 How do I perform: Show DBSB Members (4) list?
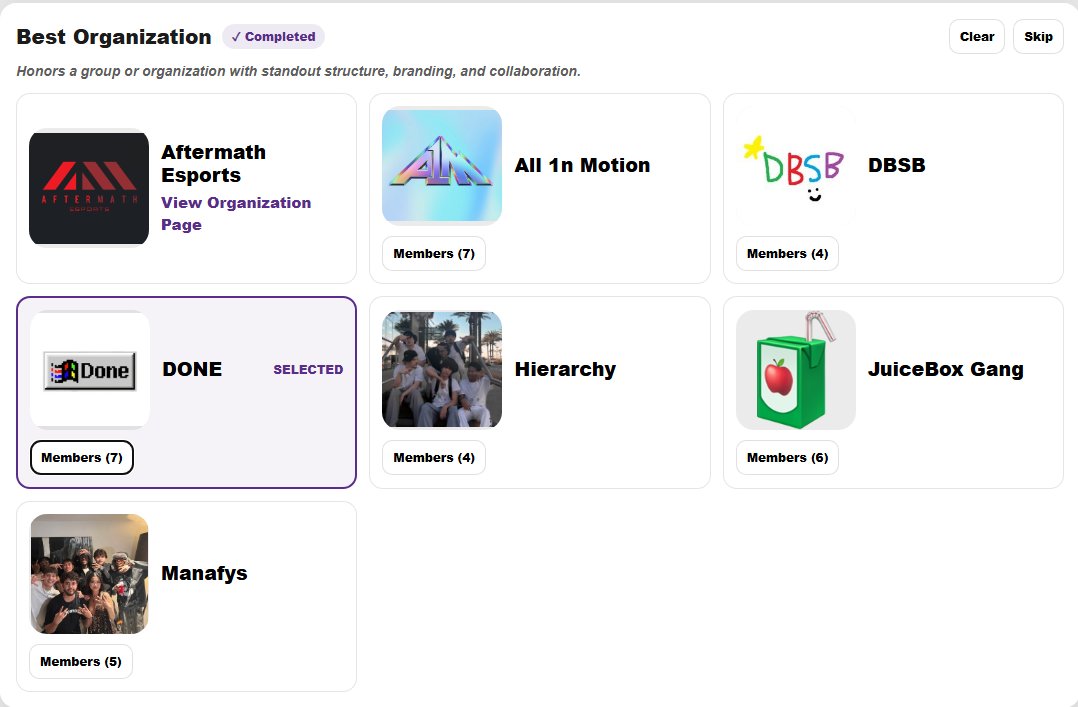pos(787,254)
